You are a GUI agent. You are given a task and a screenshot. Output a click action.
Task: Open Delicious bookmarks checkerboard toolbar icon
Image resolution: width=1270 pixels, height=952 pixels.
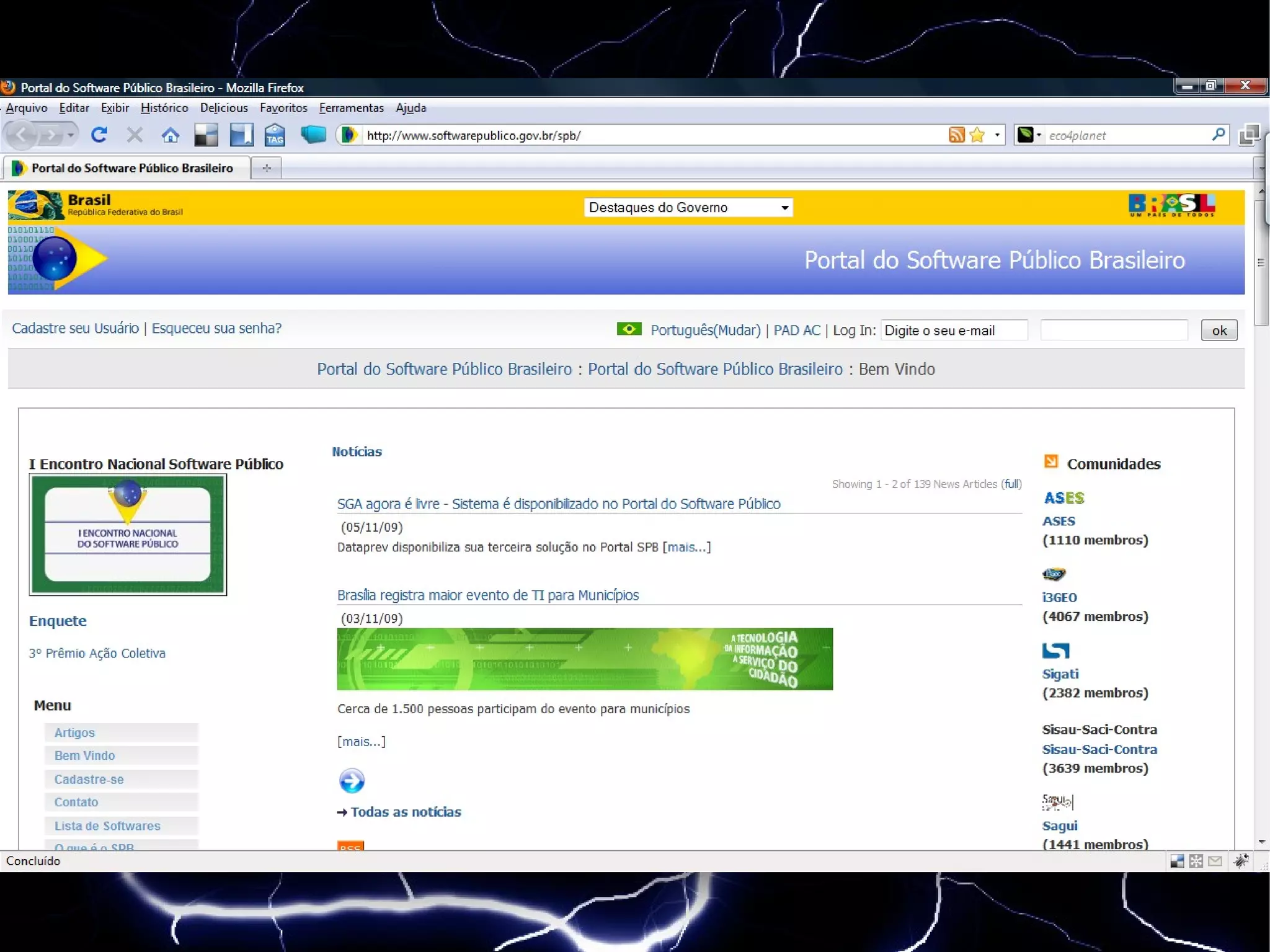coord(206,135)
